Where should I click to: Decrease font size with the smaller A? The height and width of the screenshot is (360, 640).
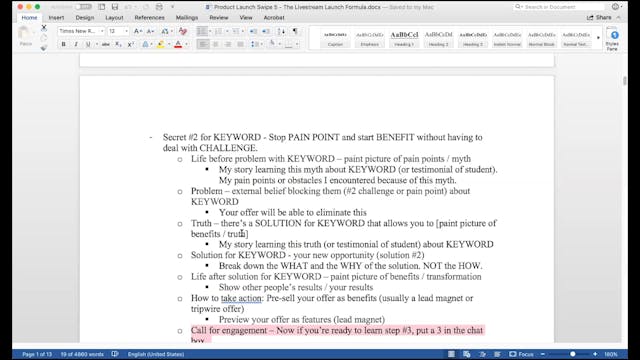pyautogui.click(x=150, y=31)
